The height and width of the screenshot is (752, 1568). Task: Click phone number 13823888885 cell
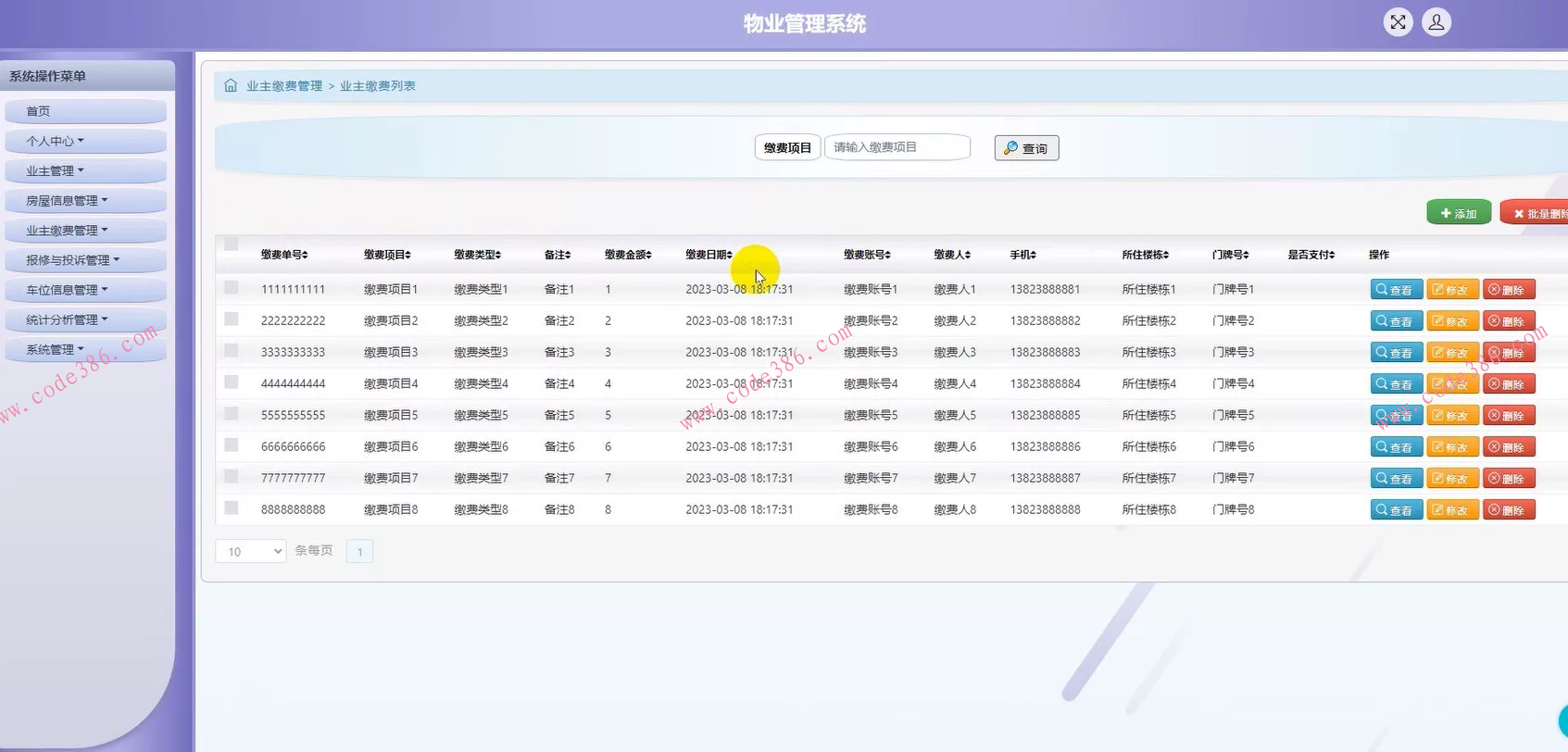pyautogui.click(x=1046, y=416)
